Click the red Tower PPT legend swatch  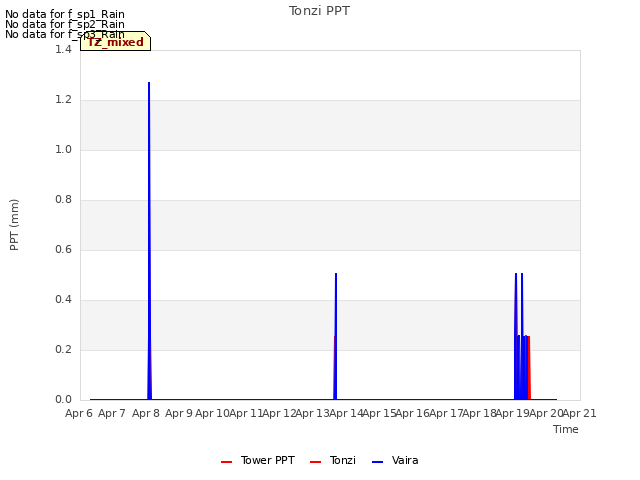coord(227,462)
